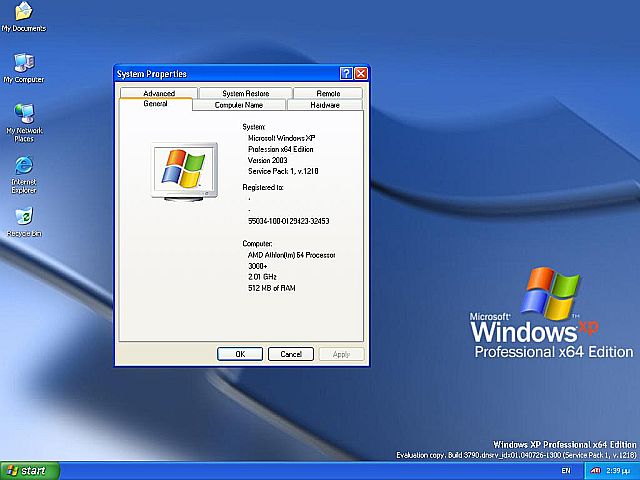Click the 'Version 2003' text
The width and height of the screenshot is (640, 480).
tap(268, 160)
